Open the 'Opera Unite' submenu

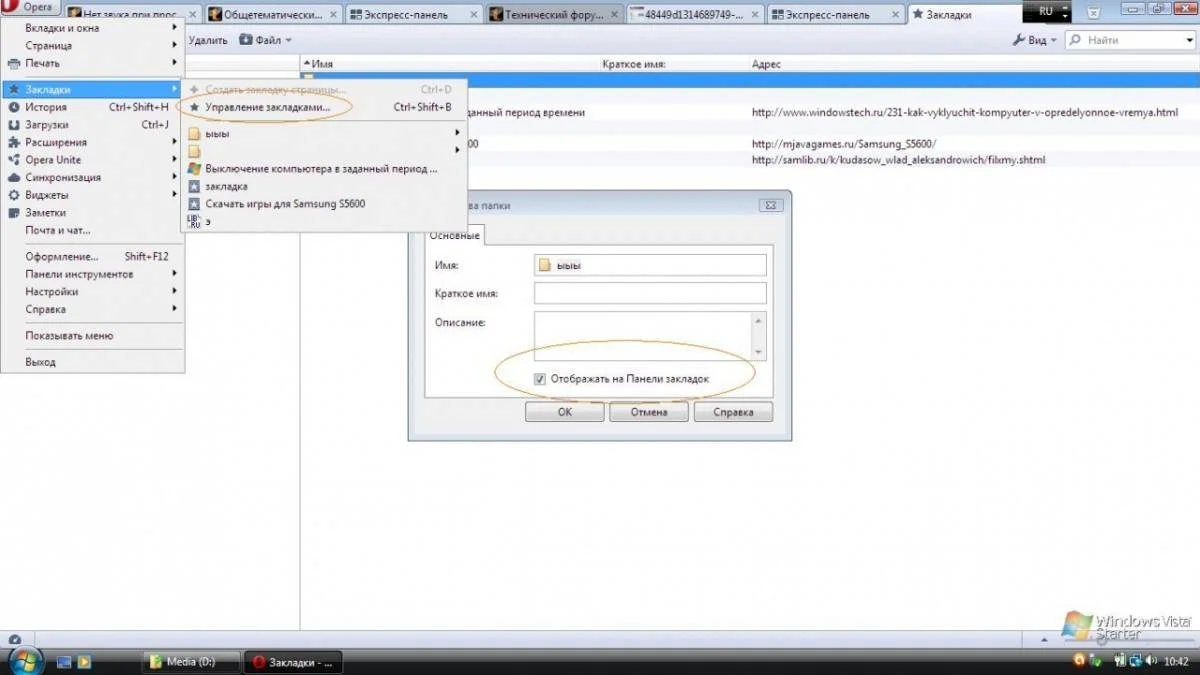(93, 160)
